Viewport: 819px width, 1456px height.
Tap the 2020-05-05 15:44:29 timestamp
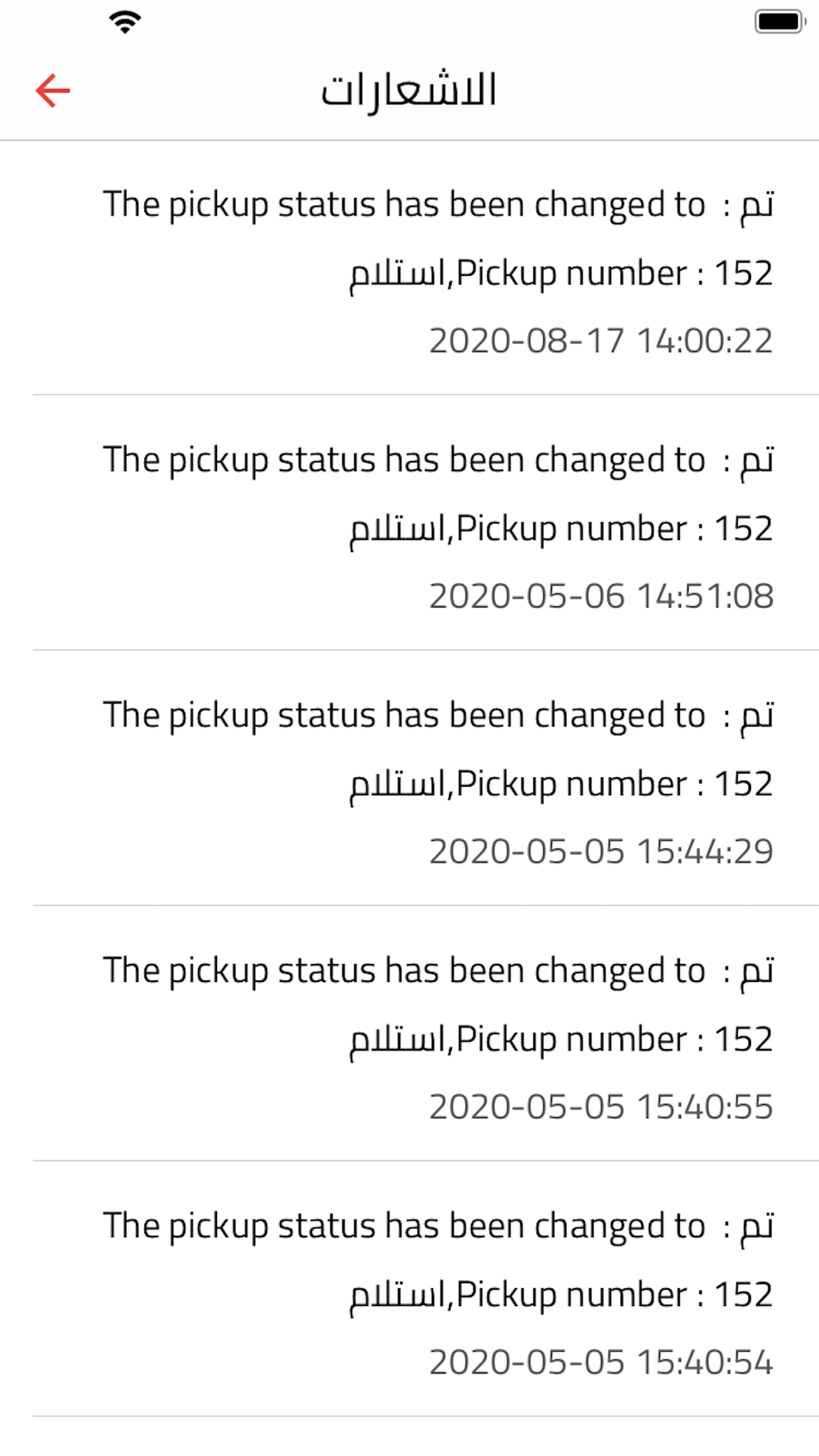(601, 852)
